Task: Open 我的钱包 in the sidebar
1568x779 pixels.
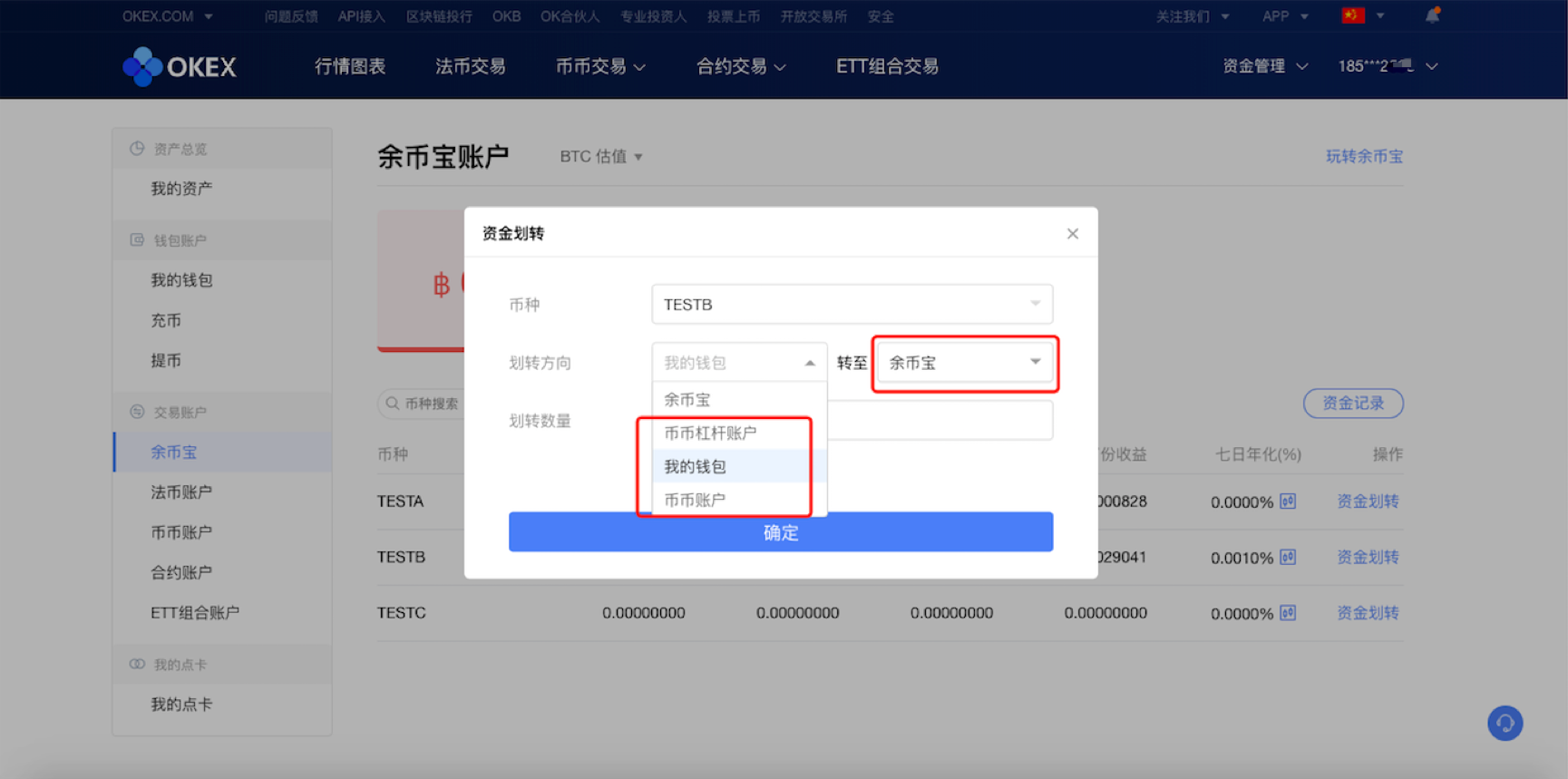Action: point(181,280)
